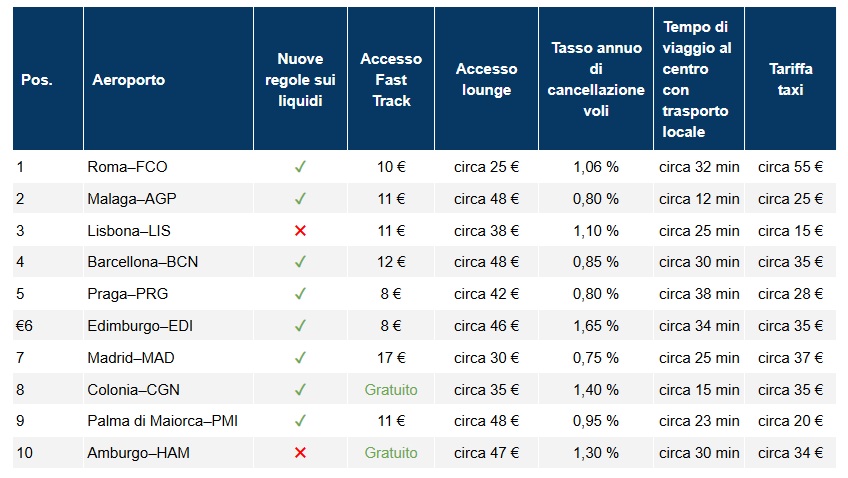Click the green checkmark for Madrid–MAD
This screenshot has width=848, height=478.
[300, 358]
